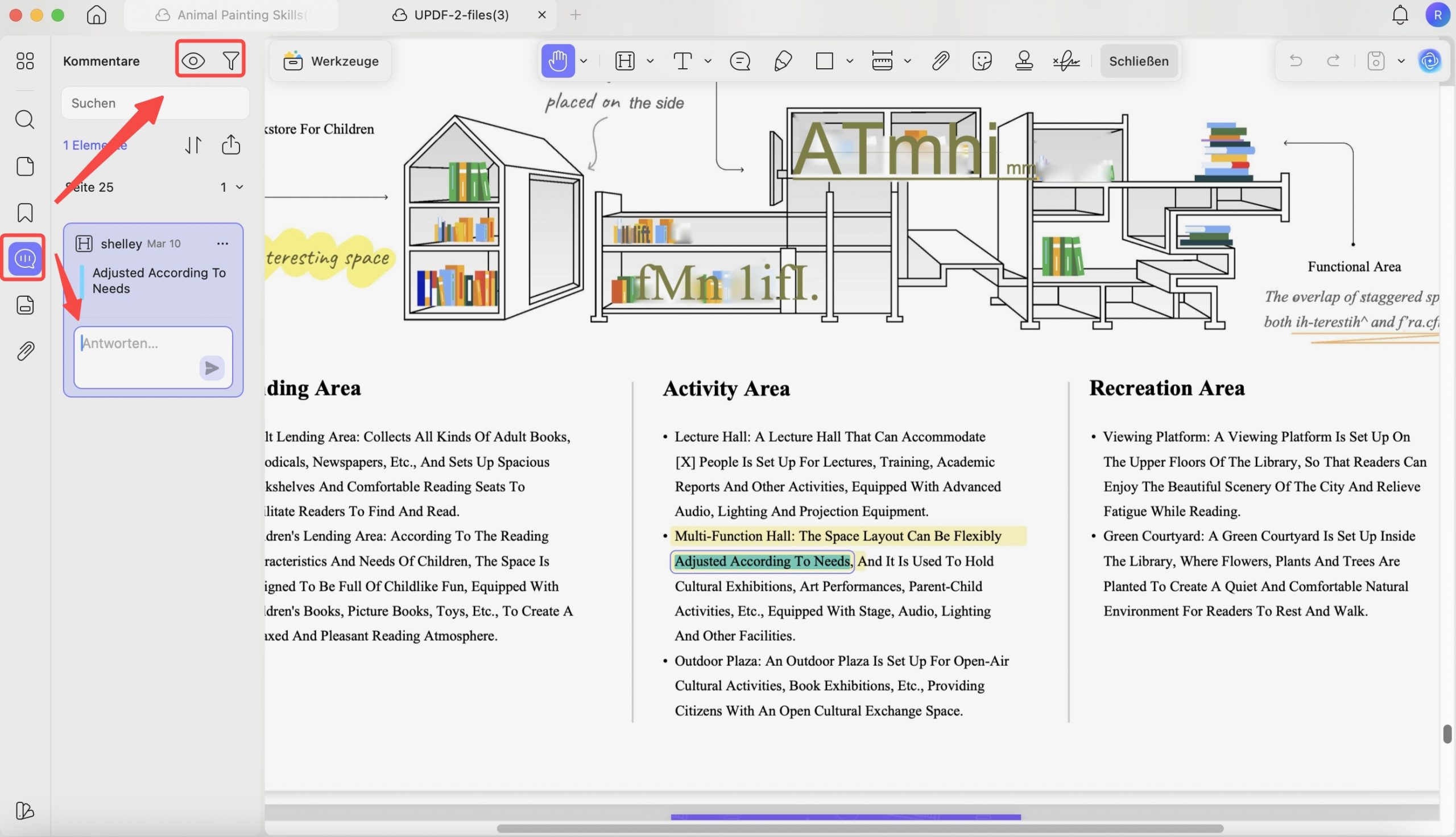Export comments with the share icon
The image size is (1456, 837).
click(231, 144)
